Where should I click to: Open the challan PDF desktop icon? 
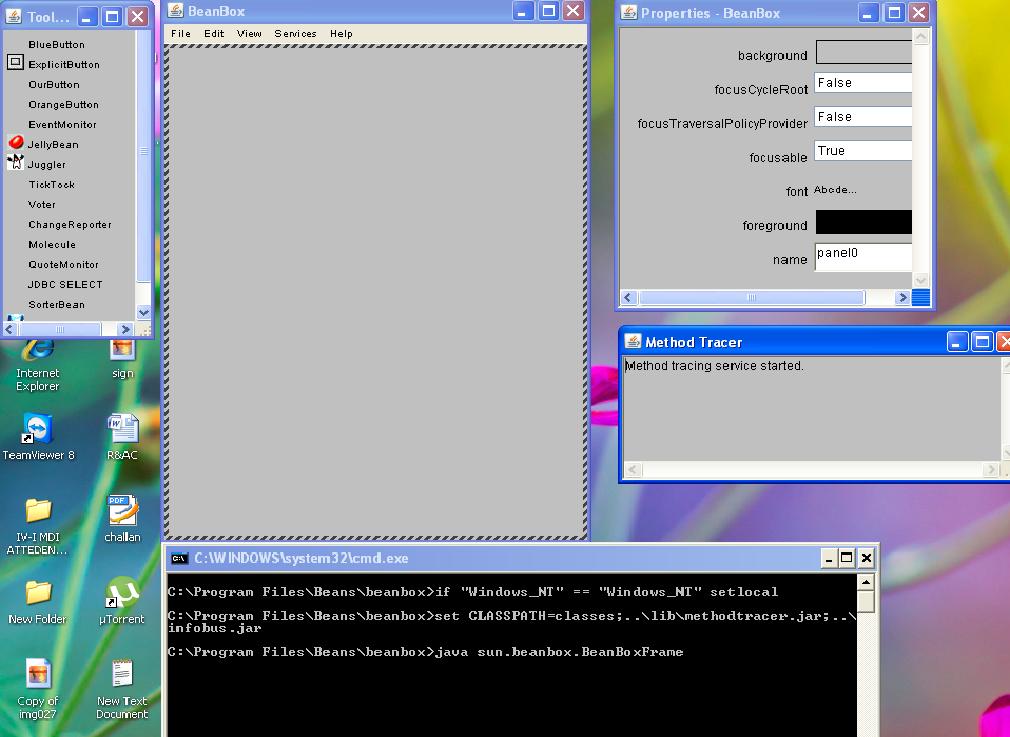(122, 510)
